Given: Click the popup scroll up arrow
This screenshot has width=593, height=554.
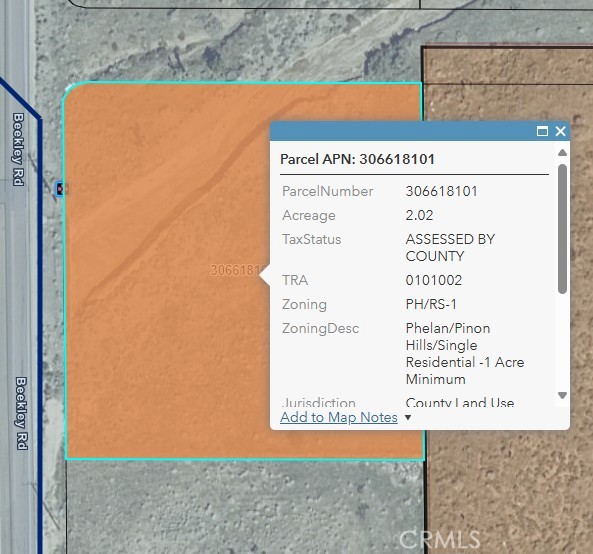Looking at the screenshot, I should pos(562,152).
